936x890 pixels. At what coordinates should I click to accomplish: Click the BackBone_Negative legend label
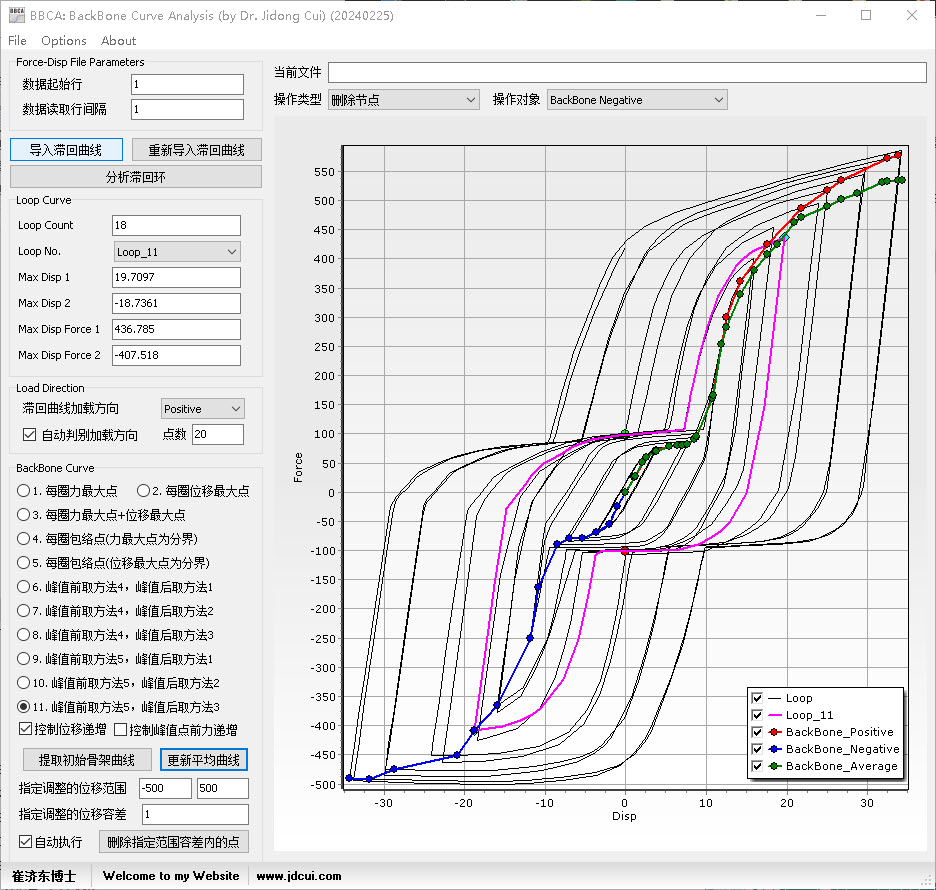coord(842,749)
